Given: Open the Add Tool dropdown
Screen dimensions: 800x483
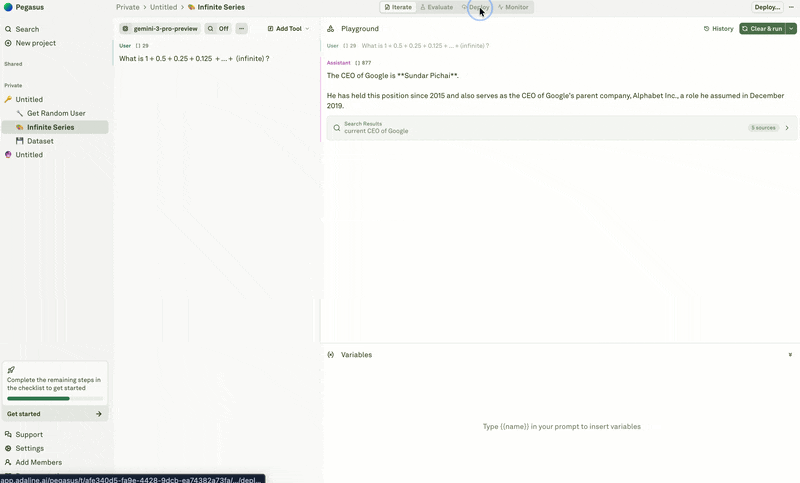Looking at the screenshot, I should [x=288, y=29].
